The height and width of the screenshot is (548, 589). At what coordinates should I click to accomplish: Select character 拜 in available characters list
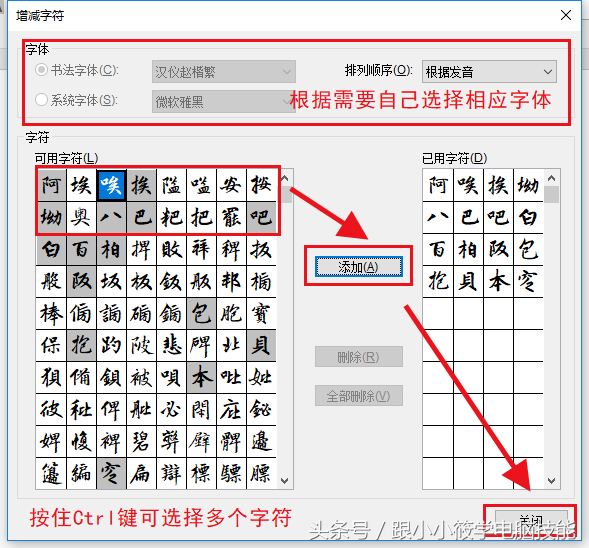point(201,249)
